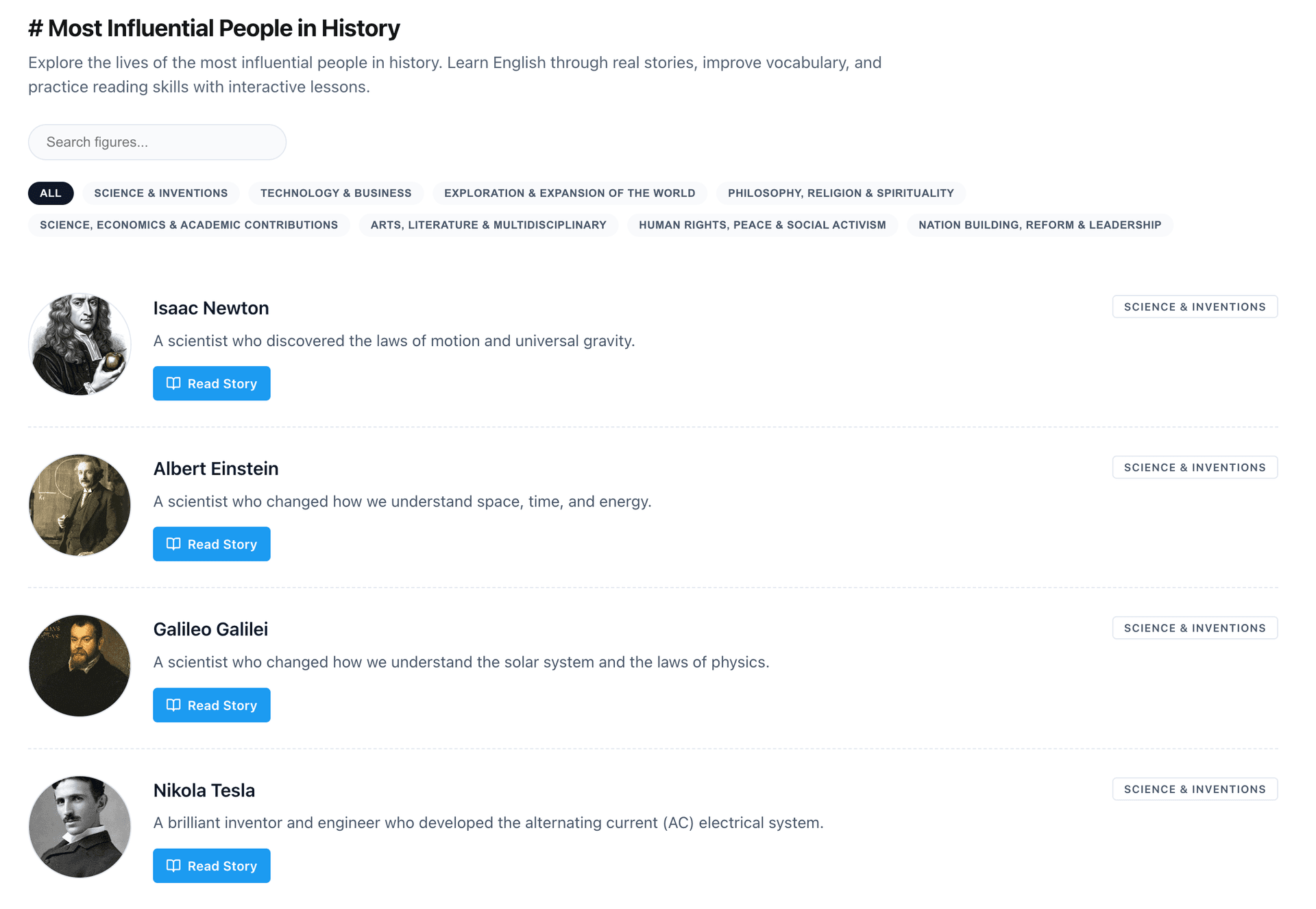The width and height of the screenshot is (1316, 909).
Task: Filter by Philosophy, Religion & Spirituality
Action: (x=840, y=193)
